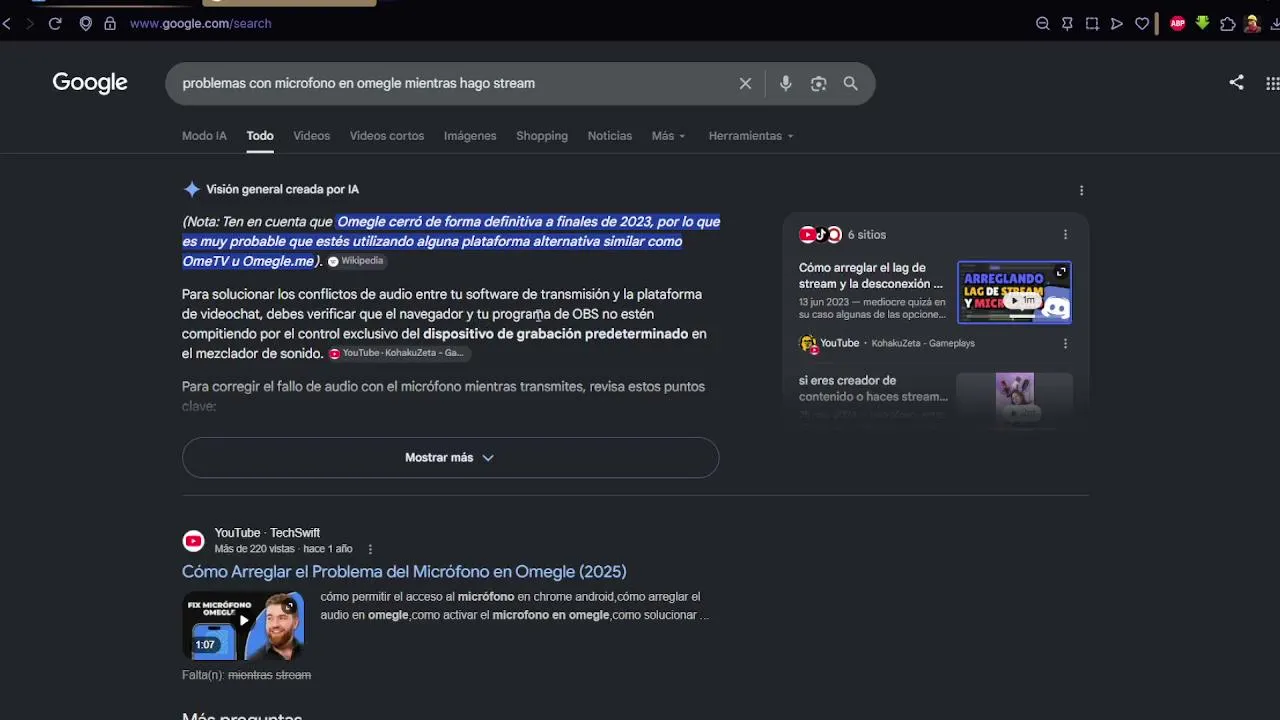Click the Wikipedia source chip
Image resolution: width=1280 pixels, height=720 pixels.
coord(356,261)
